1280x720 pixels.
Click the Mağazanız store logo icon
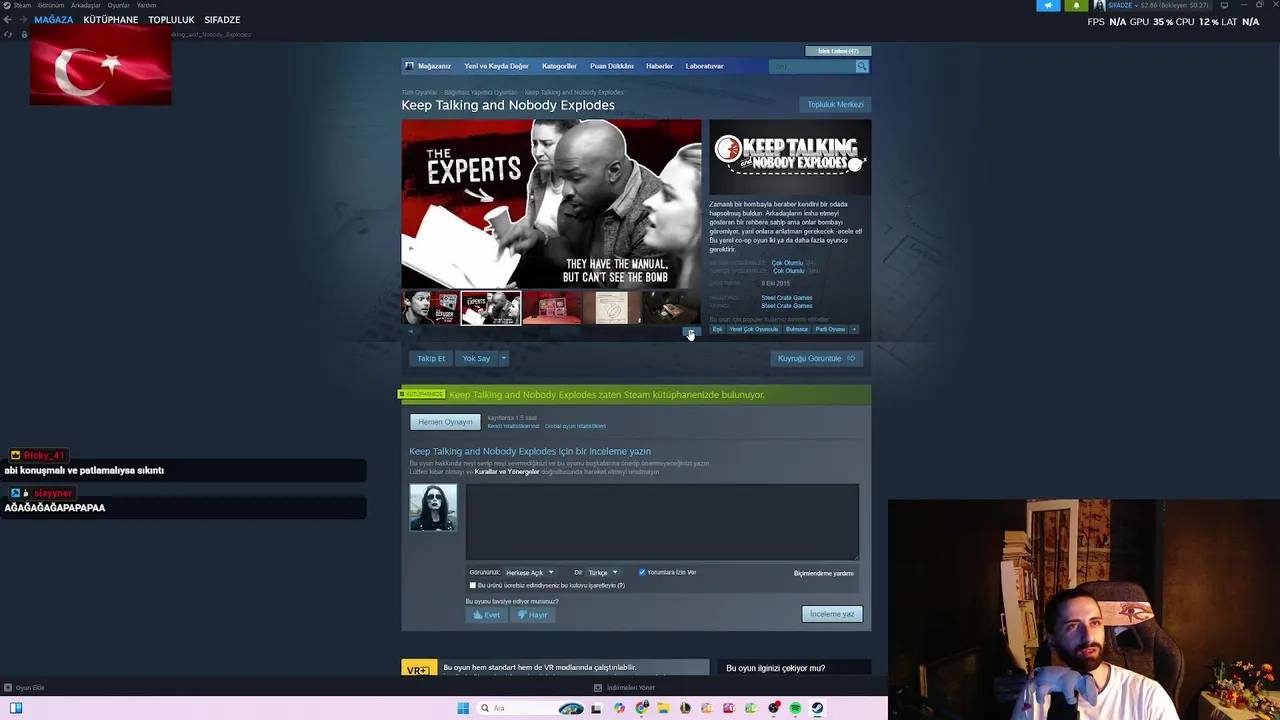coord(409,66)
